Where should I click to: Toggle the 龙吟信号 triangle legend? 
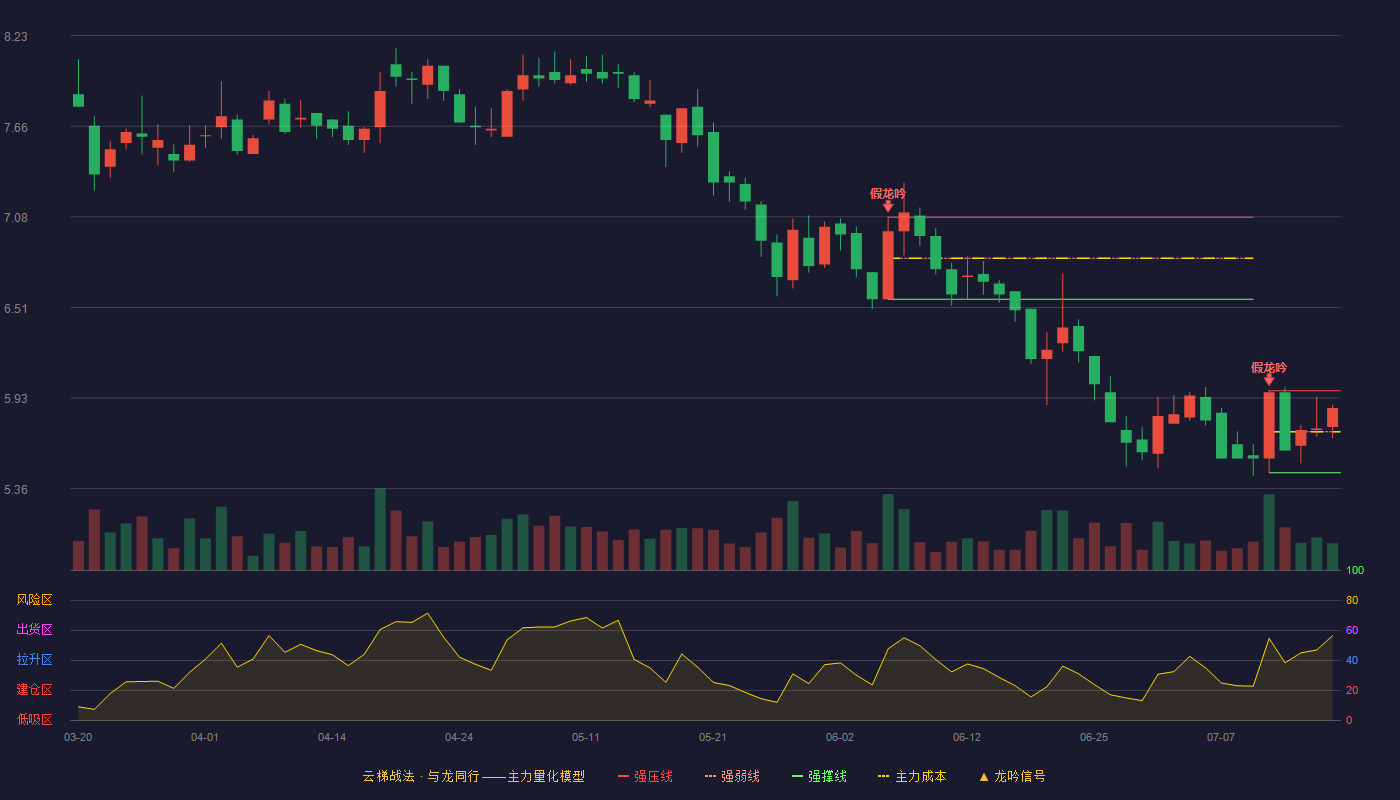(1011, 776)
